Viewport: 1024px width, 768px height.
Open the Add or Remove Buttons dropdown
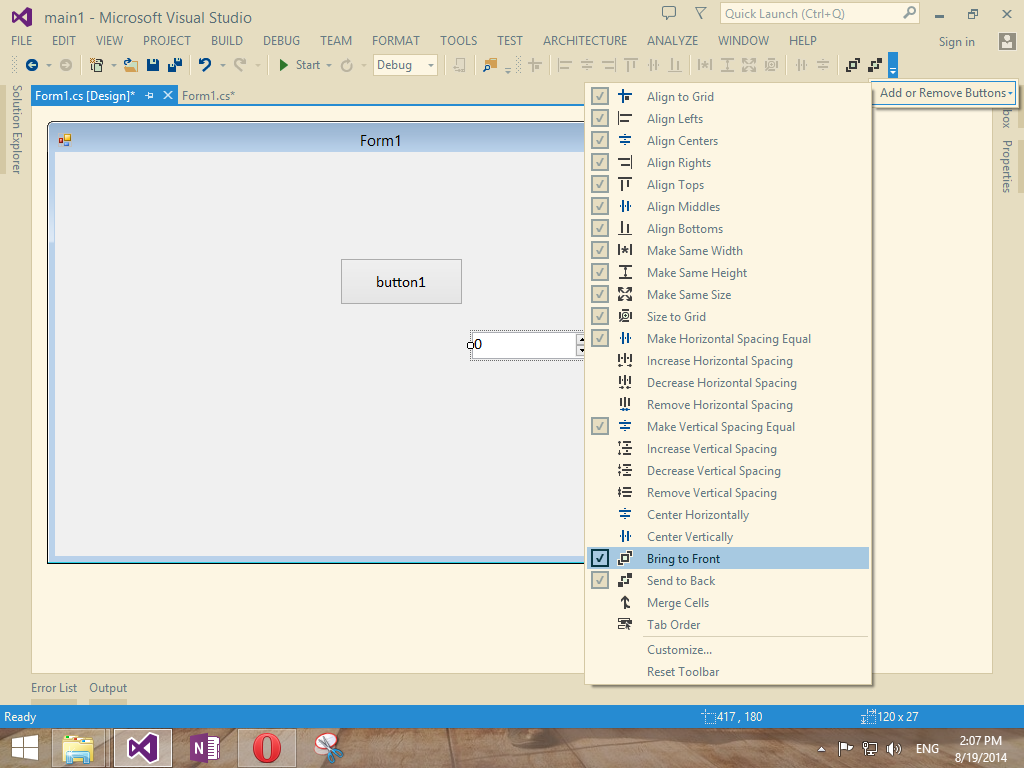[946, 93]
